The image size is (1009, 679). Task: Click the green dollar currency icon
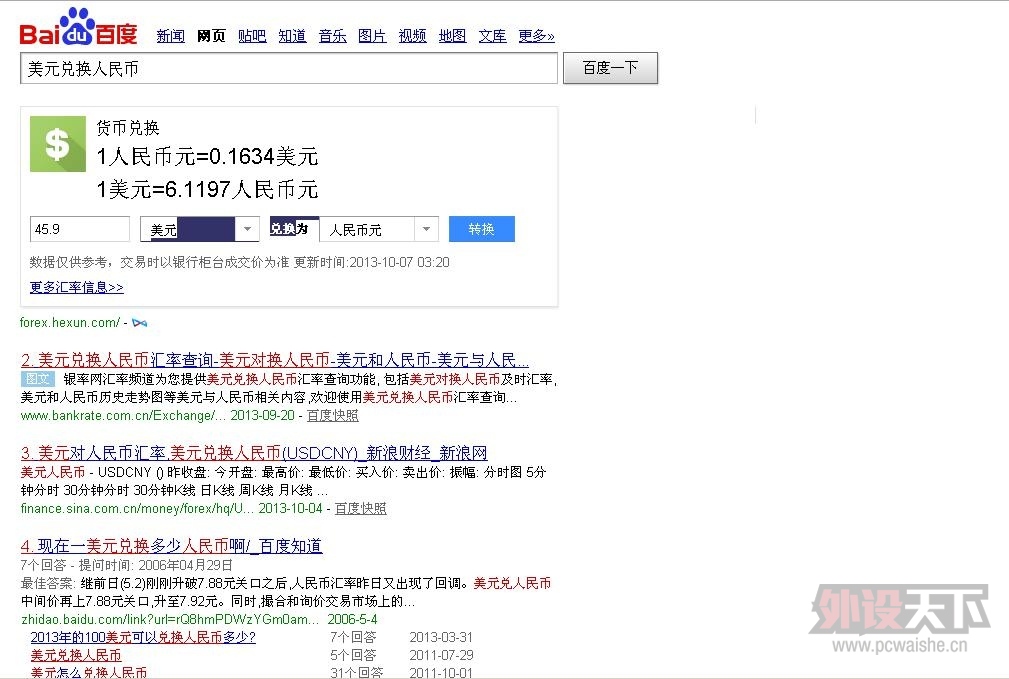click(58, 144)
